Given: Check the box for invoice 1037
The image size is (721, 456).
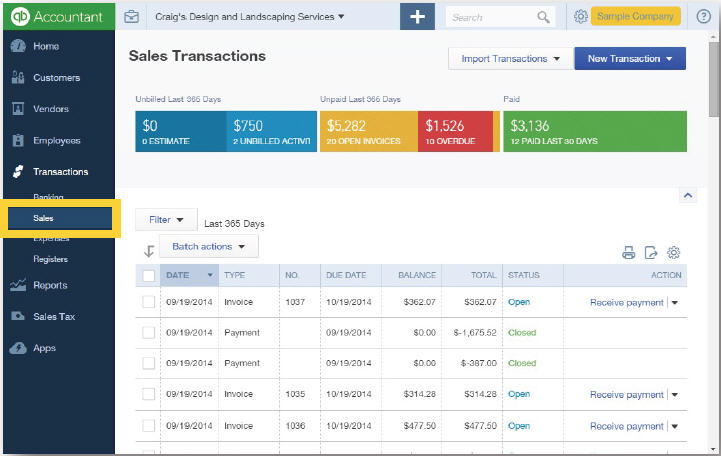Looking at the screenshot, I should 149,302.
